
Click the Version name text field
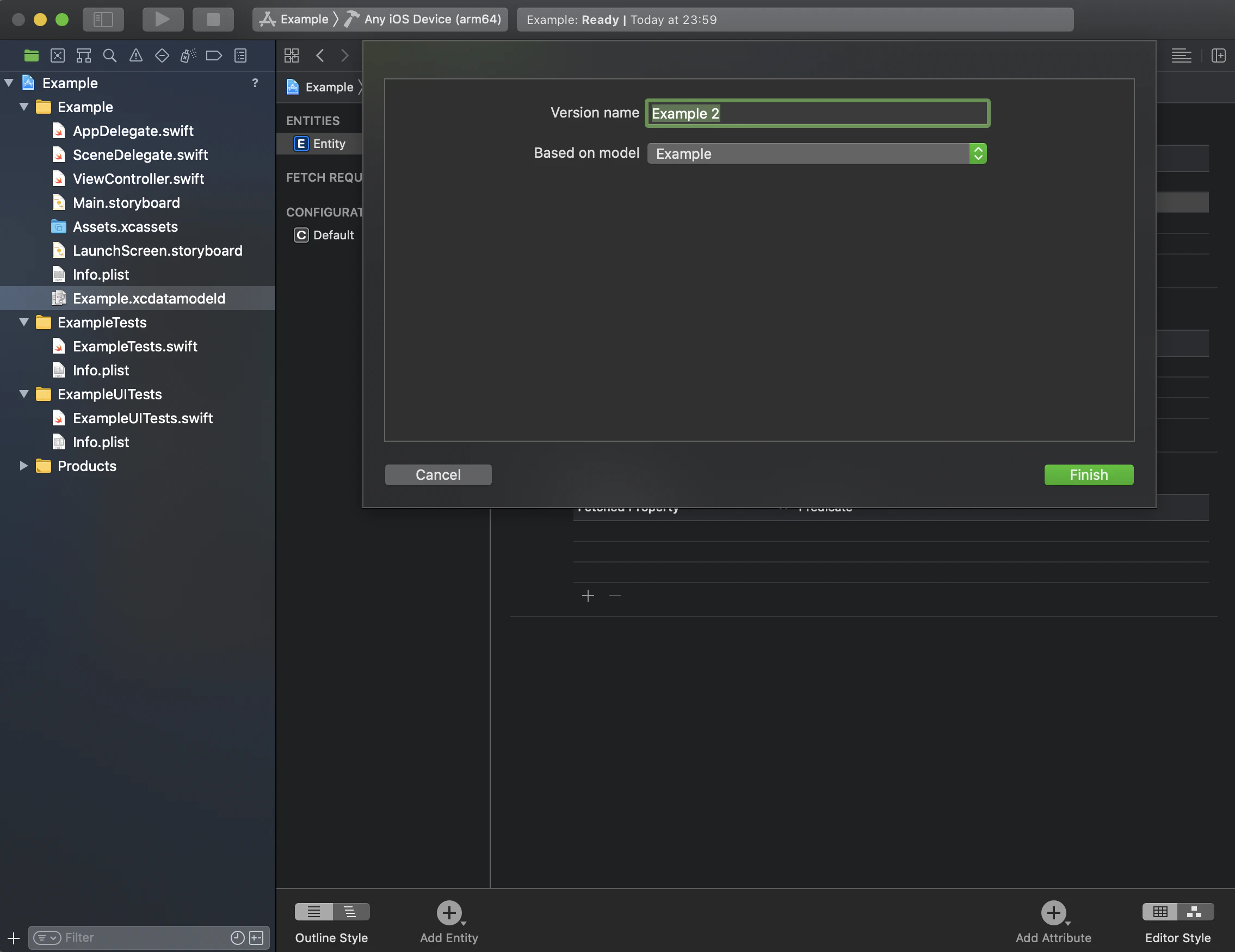(817, 113)
